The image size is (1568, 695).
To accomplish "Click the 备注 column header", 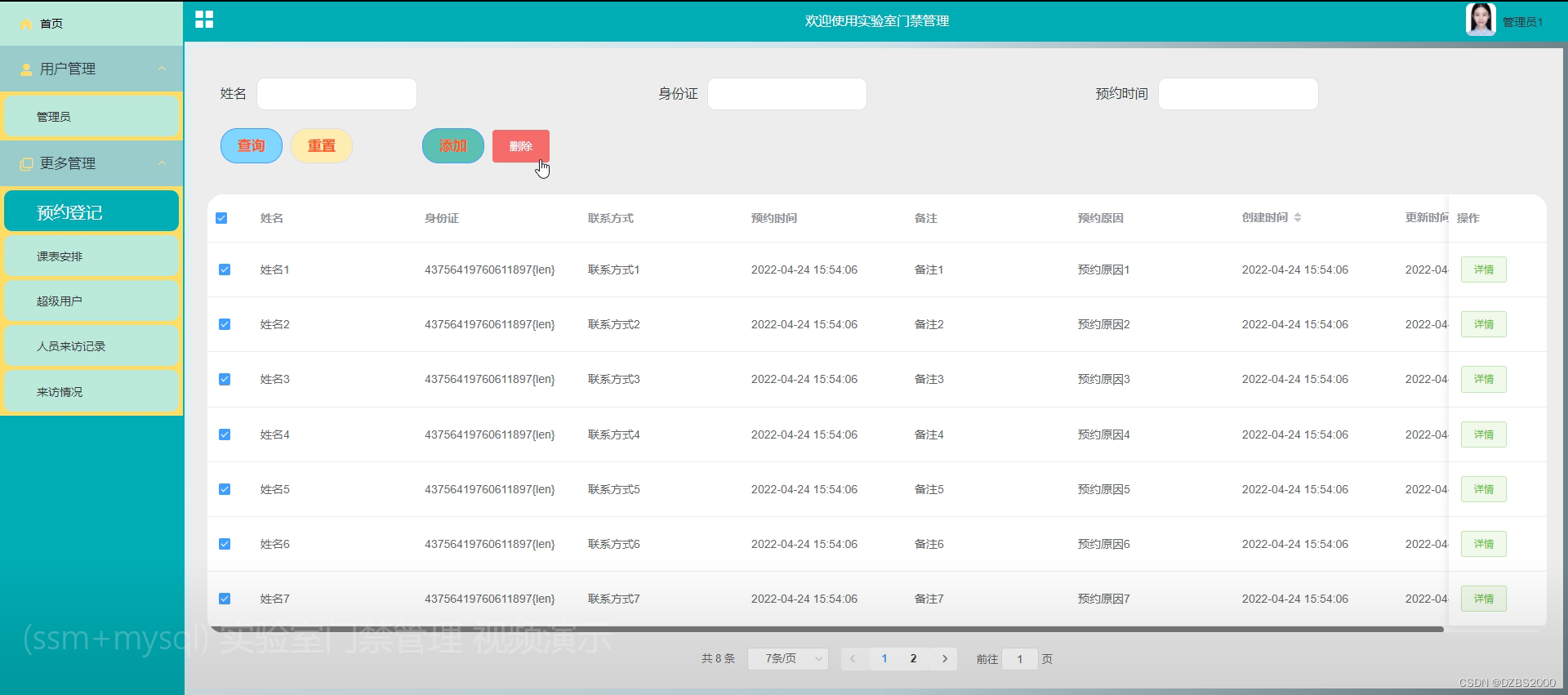I will (926, 218).
